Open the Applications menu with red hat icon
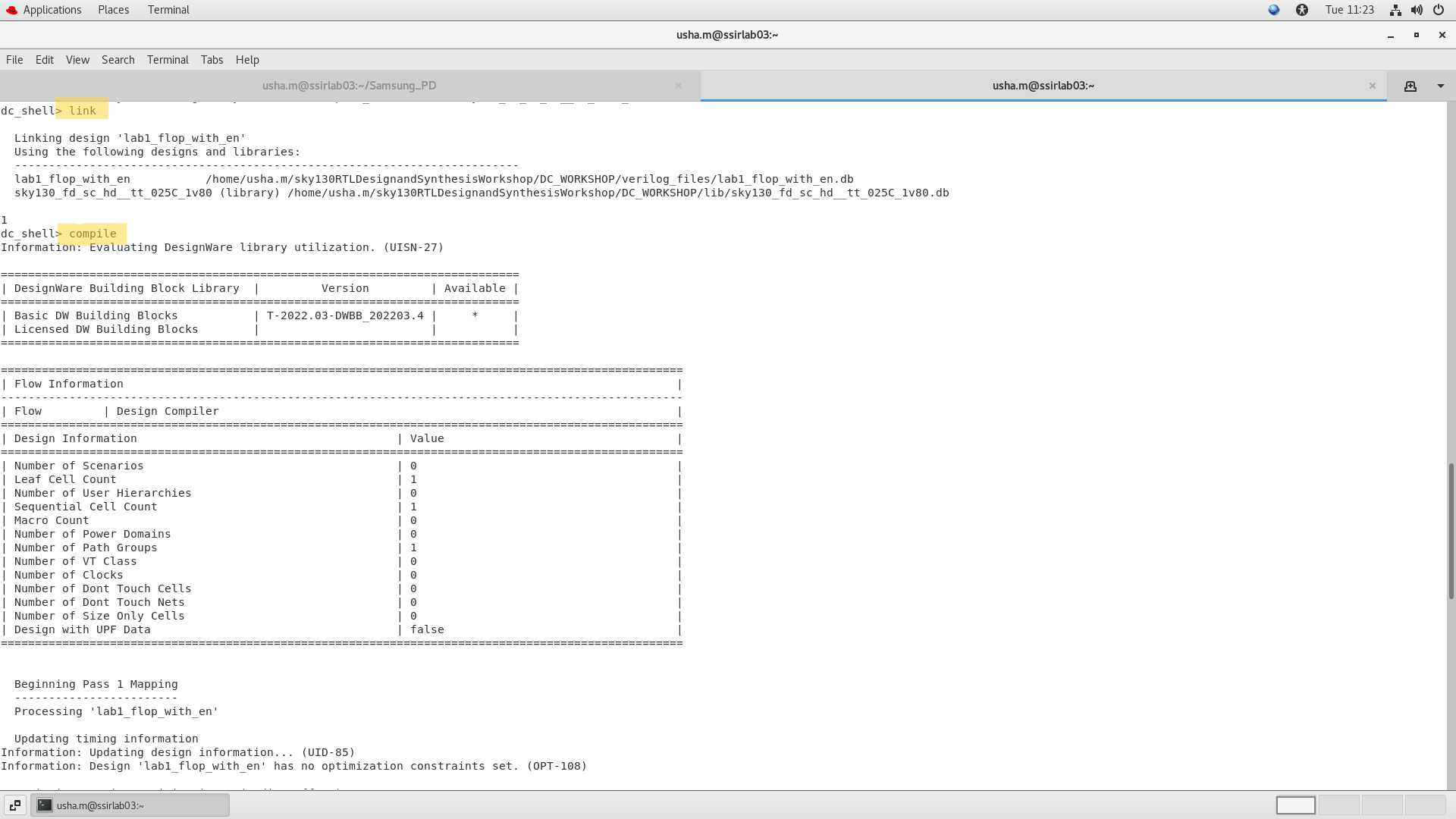The height and width of the screenshot is (819, 1456). click(44, 10)
